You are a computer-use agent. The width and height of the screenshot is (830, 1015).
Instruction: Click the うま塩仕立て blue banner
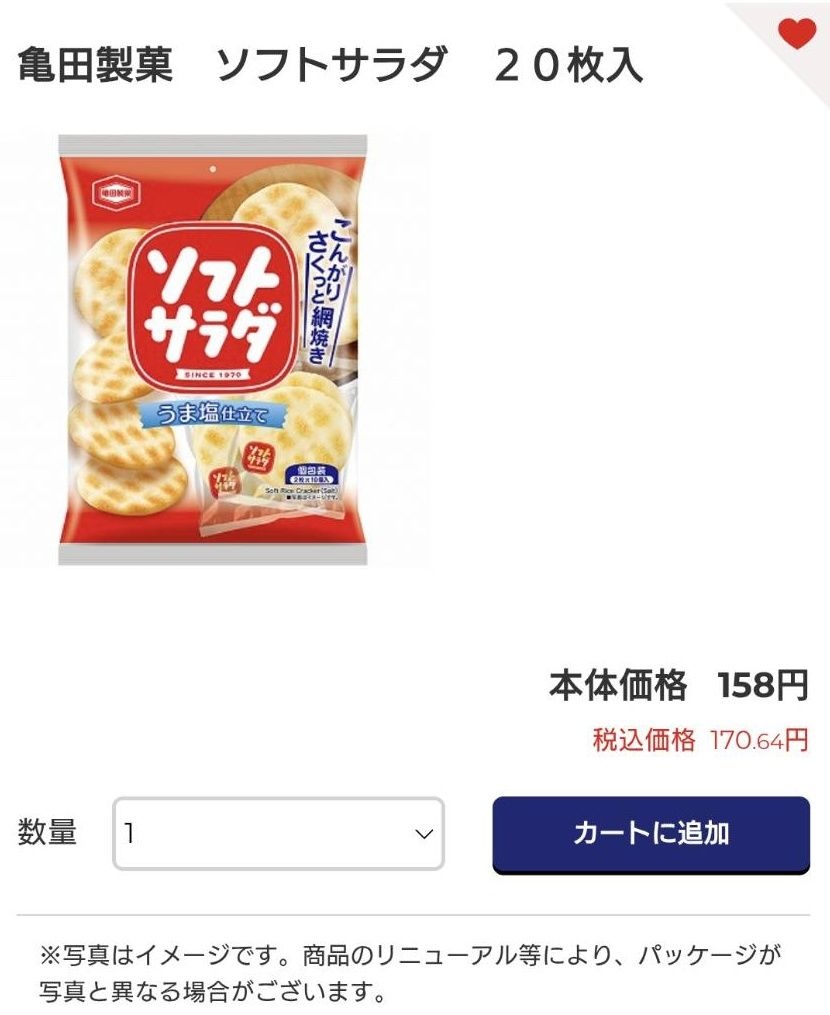212,414
